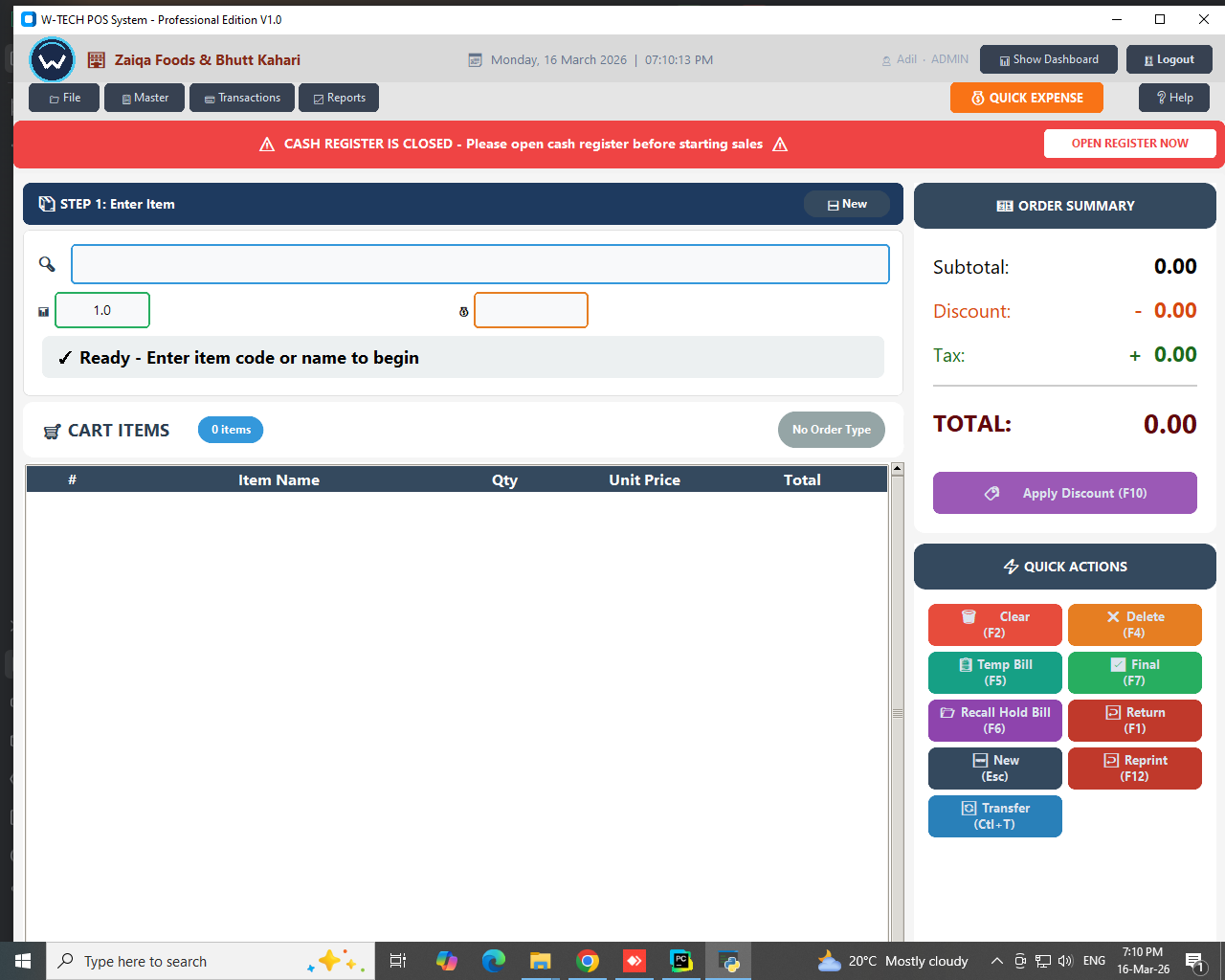
Task: Click the No Order Type button
Action: coord(832,430)
